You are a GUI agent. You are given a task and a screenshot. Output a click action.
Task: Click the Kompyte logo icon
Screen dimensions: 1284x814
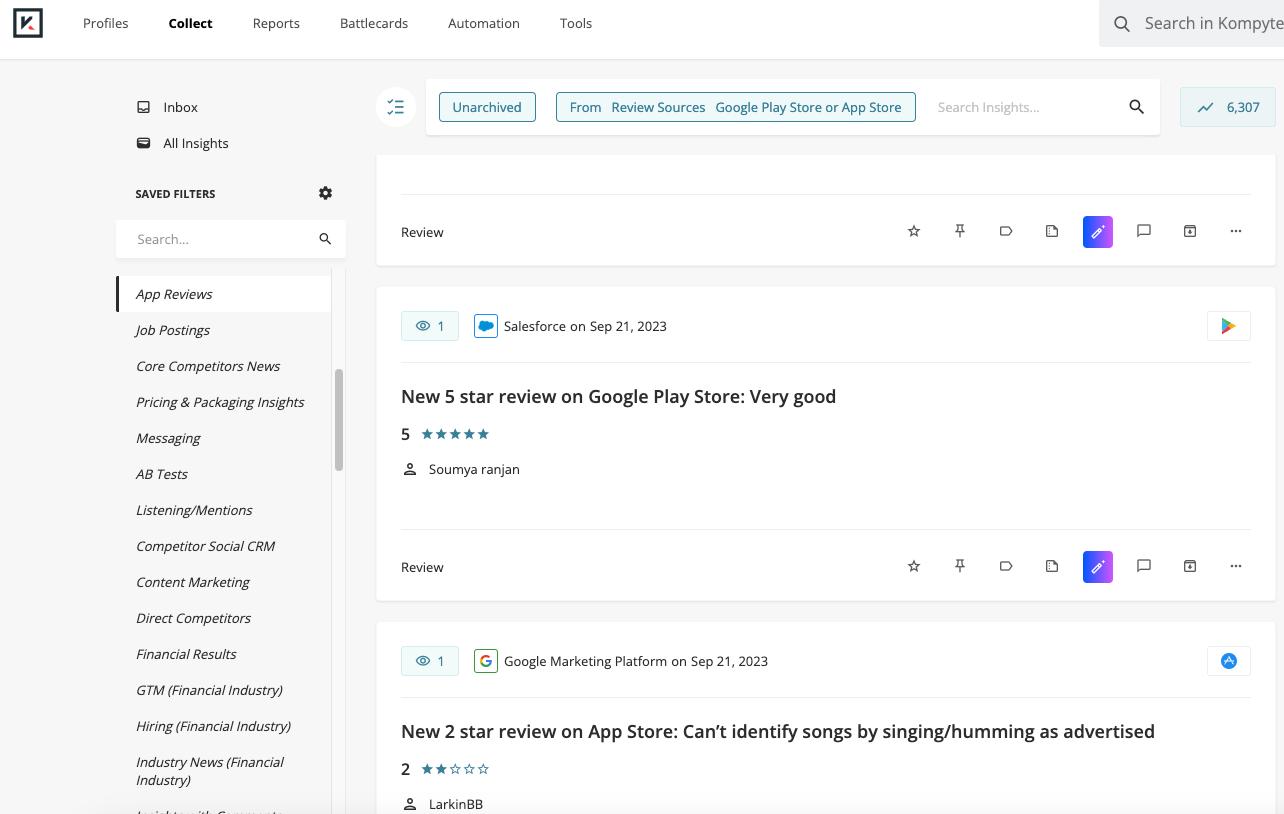(x=28, y=23)
